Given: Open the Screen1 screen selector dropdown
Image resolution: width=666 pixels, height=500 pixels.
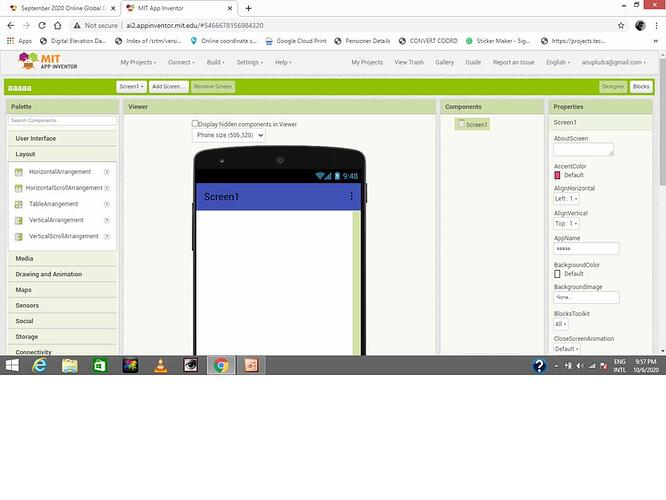Looking at the screenshot, I should (x=131, y=87).
